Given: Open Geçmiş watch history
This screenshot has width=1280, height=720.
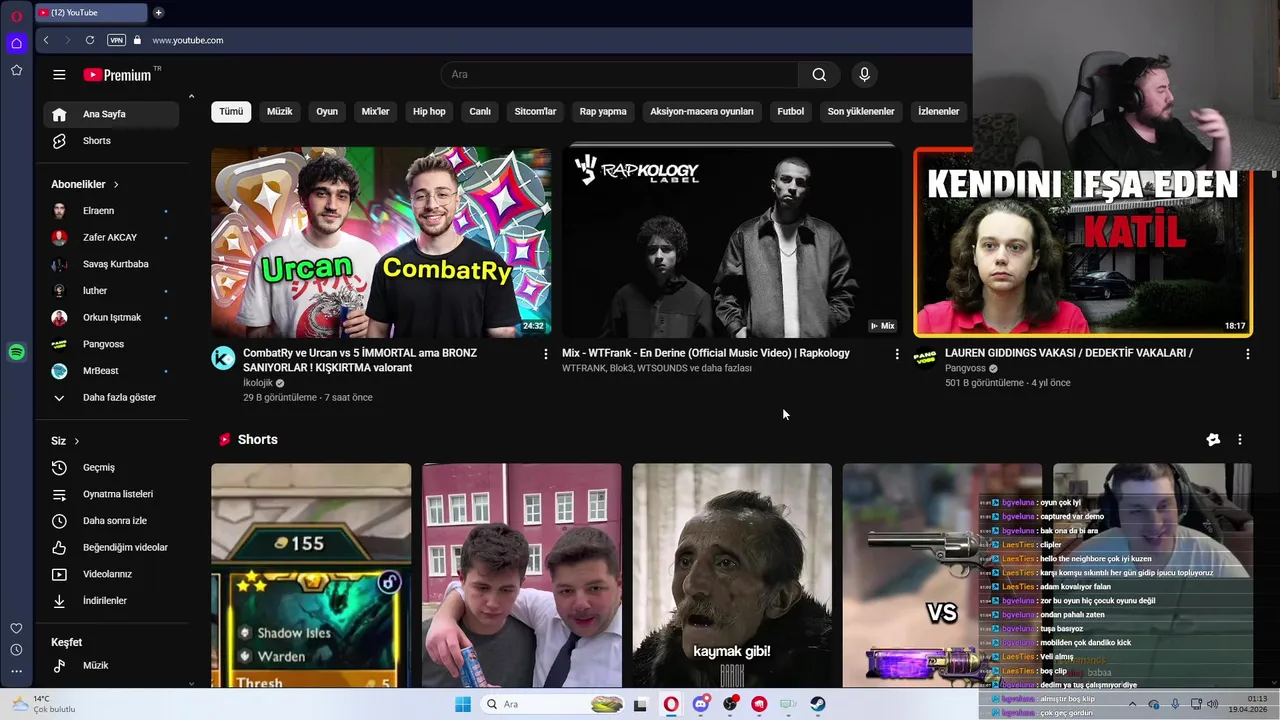Looking at the screenshot, I should pyautogui.click(x=111, y=467).
